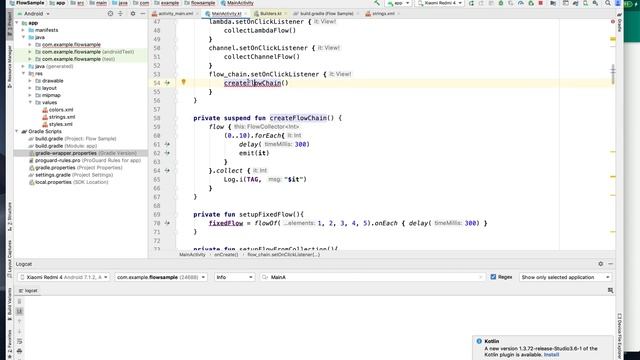Click the yellow intention lightbulb on line 54

pyautogui.click(x=183, y=82)
